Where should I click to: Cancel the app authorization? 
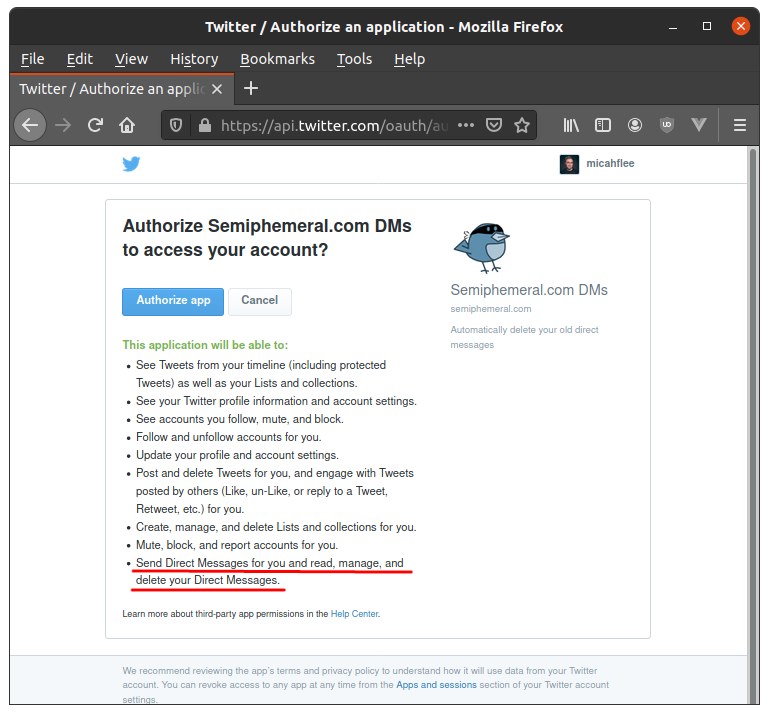259,301
